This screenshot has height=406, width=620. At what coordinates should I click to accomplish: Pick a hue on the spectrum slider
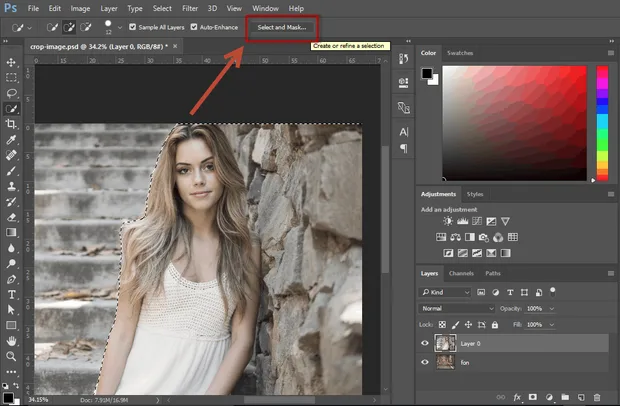(x=602, y=123)
